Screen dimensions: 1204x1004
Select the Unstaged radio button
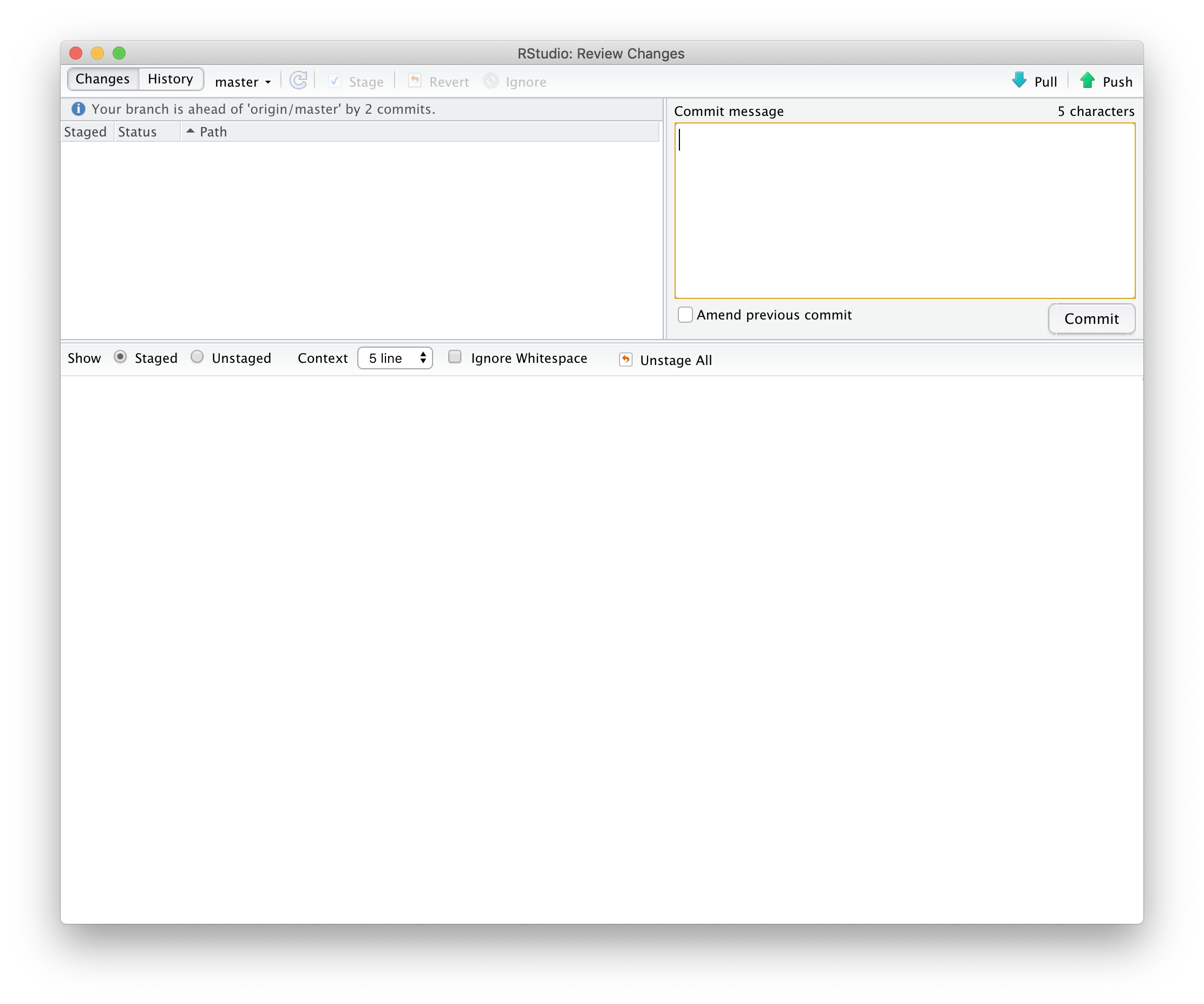coord(197,357)
